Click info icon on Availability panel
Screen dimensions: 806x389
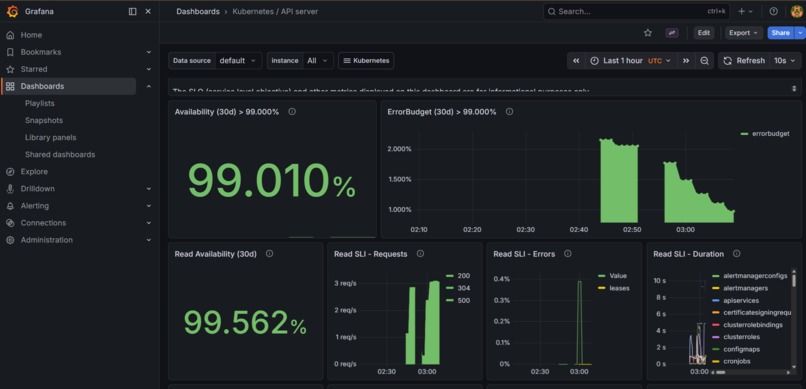[x=292, y=112]
